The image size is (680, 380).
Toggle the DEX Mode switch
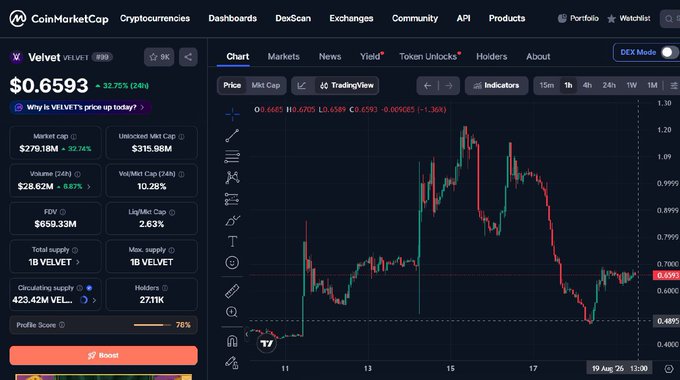pyautogui.click(x=670, y=52)
